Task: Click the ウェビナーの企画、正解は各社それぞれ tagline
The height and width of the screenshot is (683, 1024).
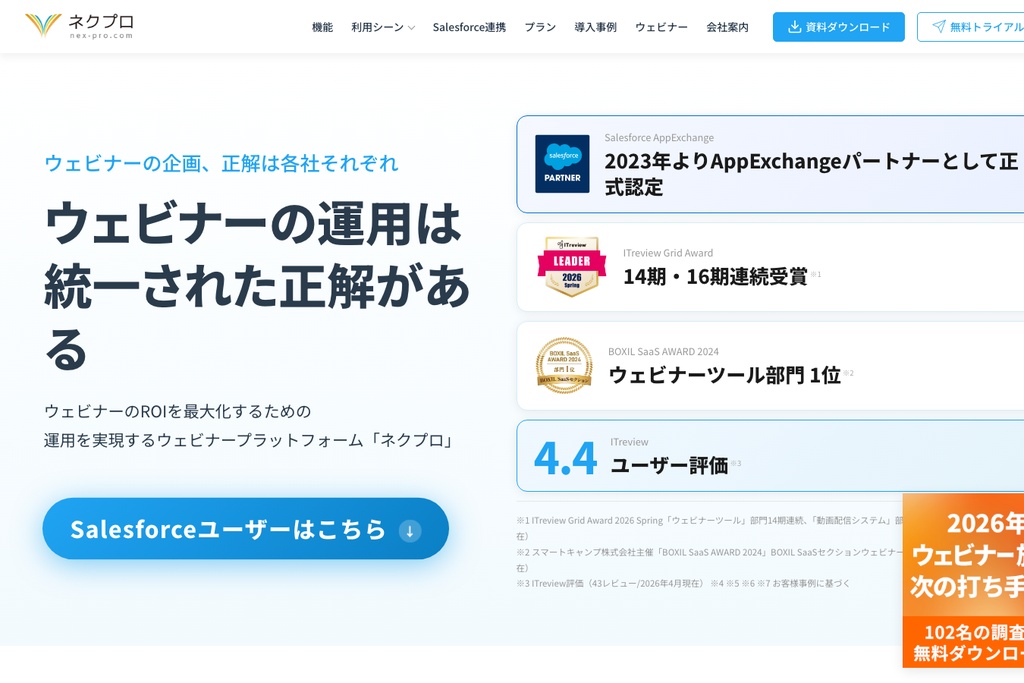Action: tap(221, 163)
